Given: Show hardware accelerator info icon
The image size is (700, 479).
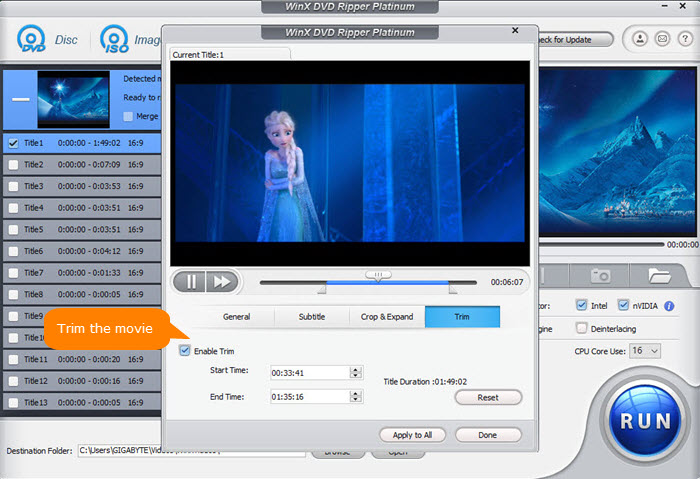Looking at the screenshot, I should pyautogui.click(x=669, y=306).
